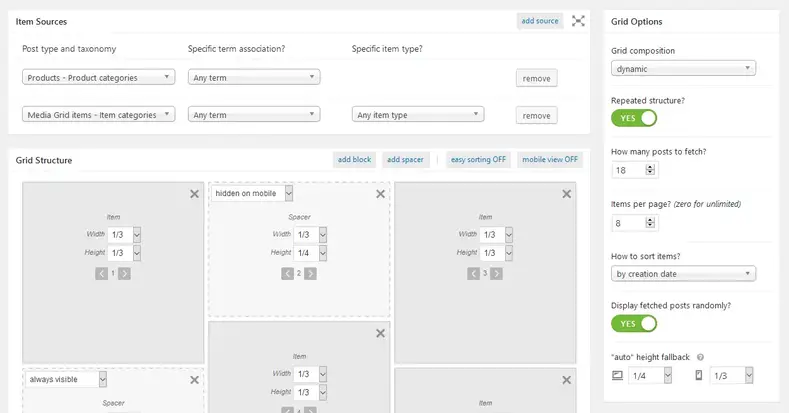This screenshot has width=789, height=413.
Task: Click the fullscreen expand icon in Item Sources
Action: tap(578, 21)
